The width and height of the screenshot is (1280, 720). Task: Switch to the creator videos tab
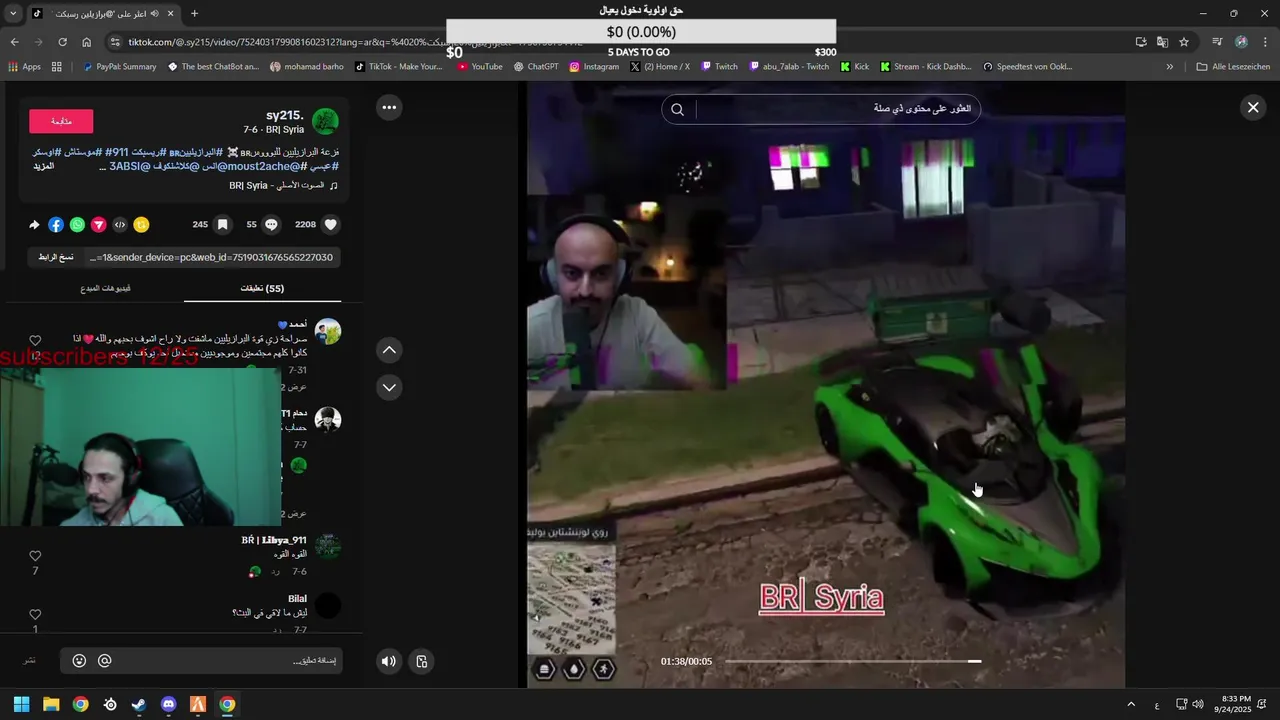point(105,288)
